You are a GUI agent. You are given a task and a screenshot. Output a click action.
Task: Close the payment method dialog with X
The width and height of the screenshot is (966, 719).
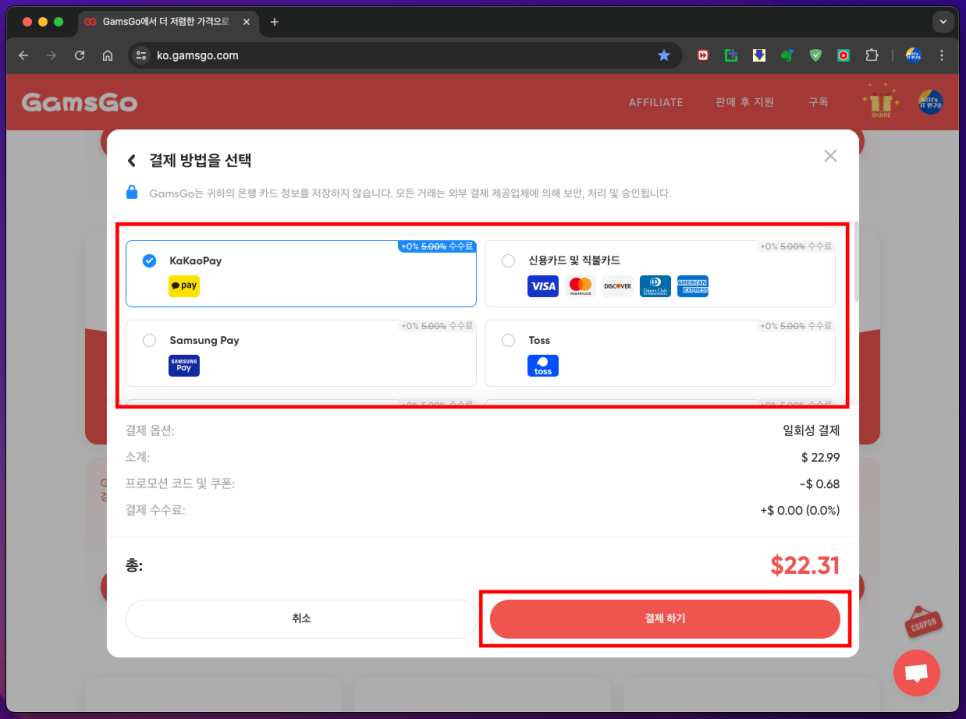[x=830, y=156]
